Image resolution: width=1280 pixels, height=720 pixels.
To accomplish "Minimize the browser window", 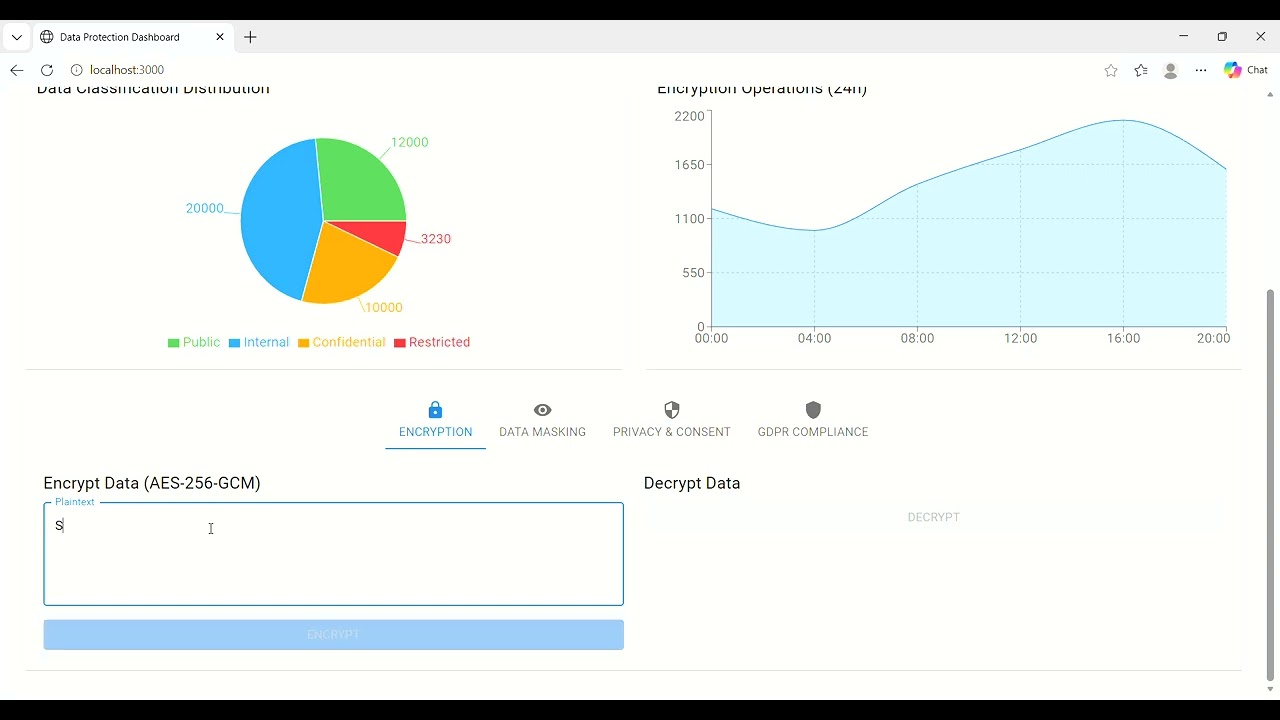I will [1184, 36].
